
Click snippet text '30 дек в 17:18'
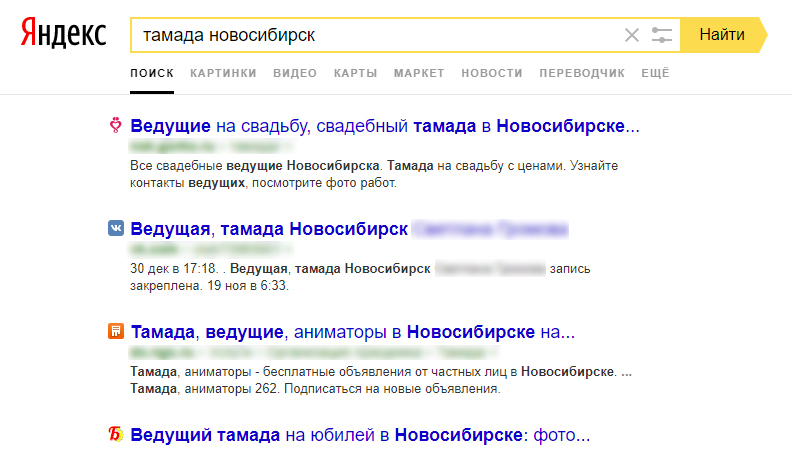click(x=173, y=269)
